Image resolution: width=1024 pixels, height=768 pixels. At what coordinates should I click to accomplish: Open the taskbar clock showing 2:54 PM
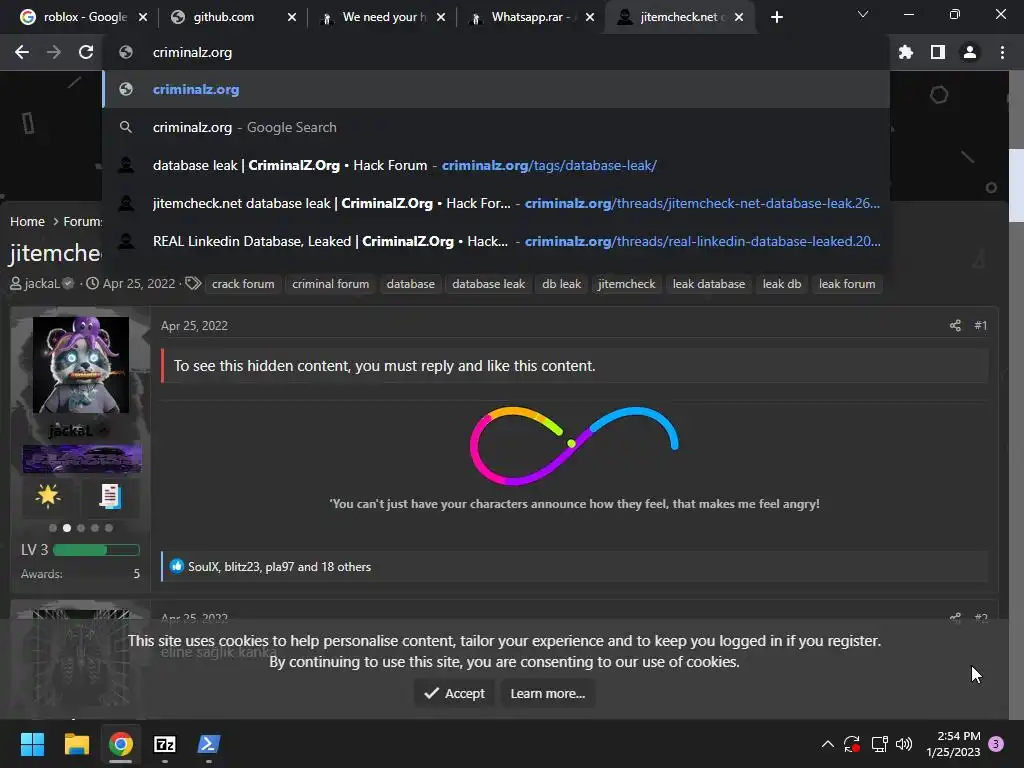(953, 744)
